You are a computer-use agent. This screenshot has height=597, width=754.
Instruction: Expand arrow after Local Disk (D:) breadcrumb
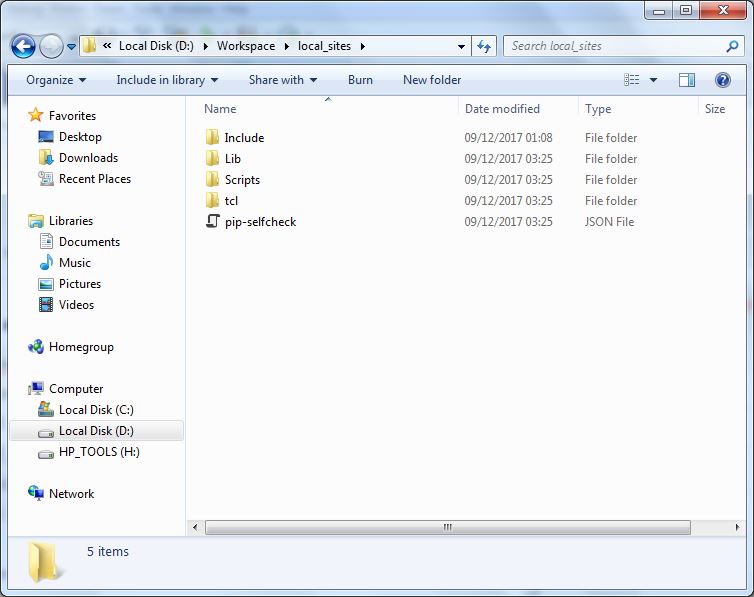point(205,46)
